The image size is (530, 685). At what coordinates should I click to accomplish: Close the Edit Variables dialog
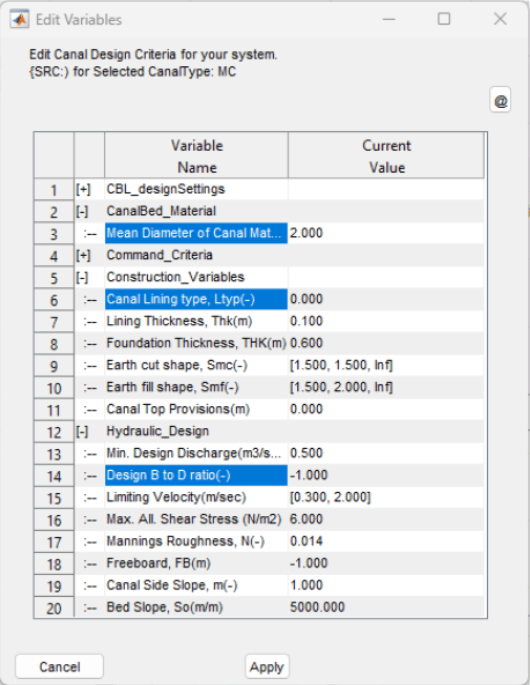pos(500,19)
